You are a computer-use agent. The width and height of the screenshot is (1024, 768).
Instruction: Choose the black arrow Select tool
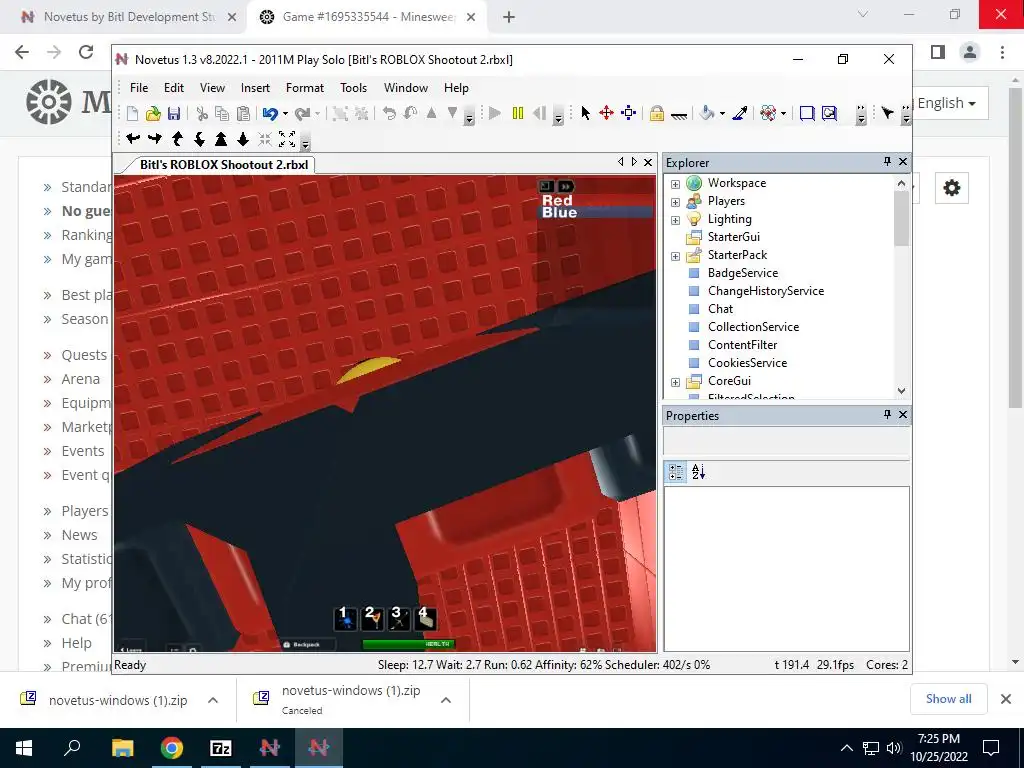click(585, 114)
